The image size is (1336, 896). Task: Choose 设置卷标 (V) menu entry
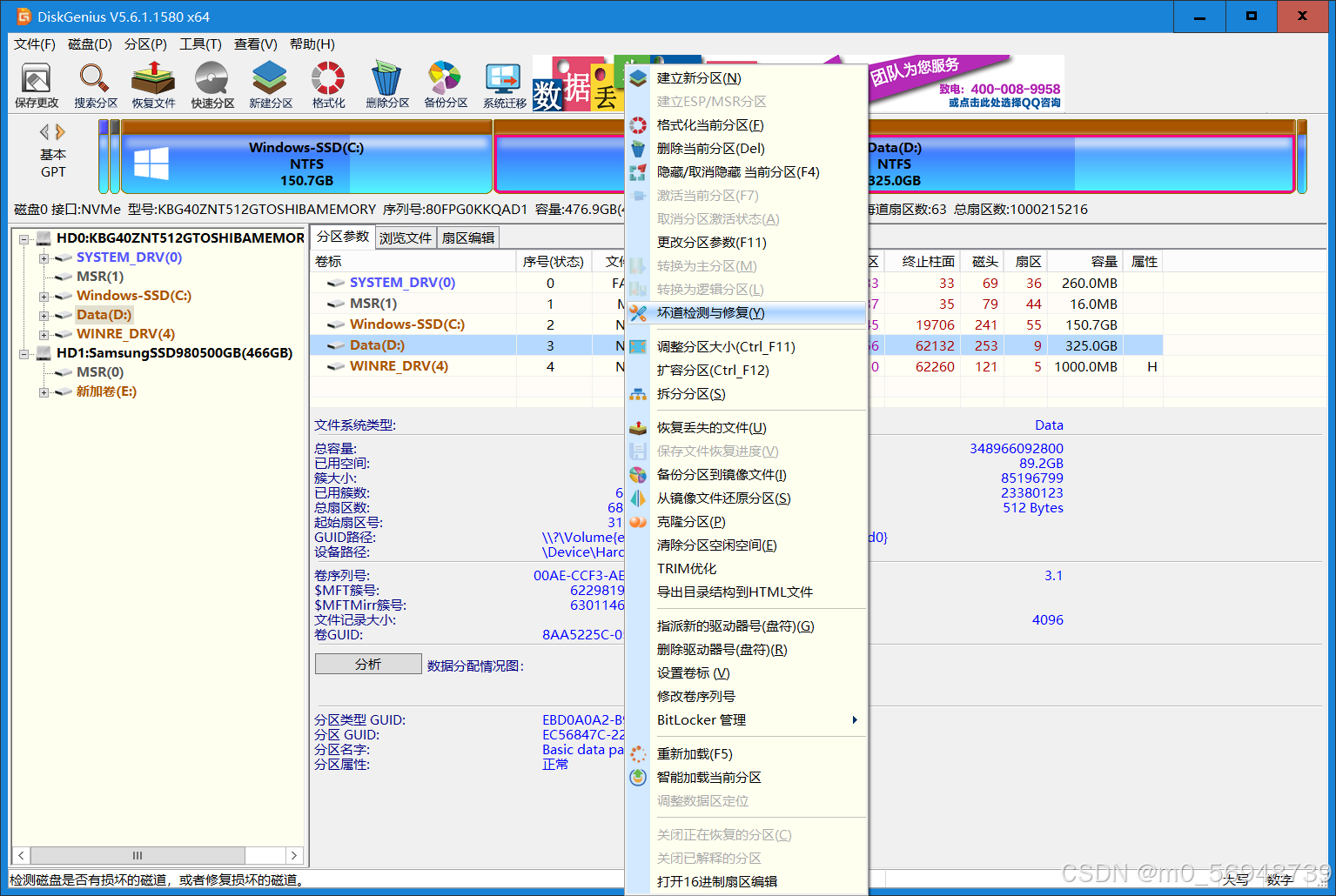747,673
